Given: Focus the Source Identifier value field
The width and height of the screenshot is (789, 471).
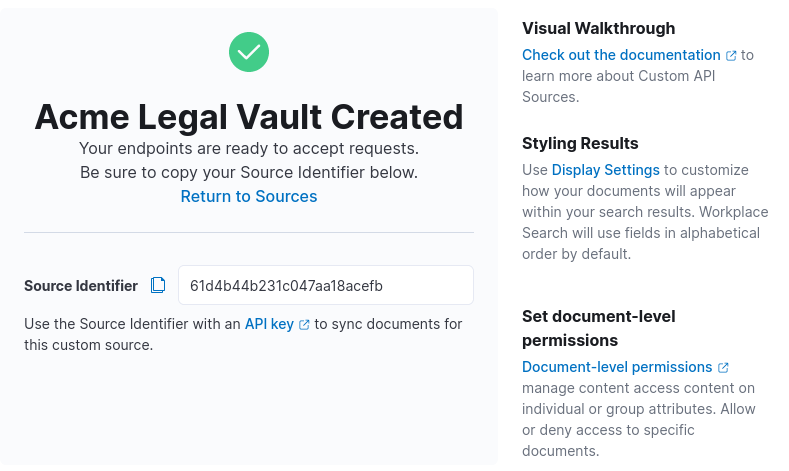Looking at the screenshot, I should (325, 285).
